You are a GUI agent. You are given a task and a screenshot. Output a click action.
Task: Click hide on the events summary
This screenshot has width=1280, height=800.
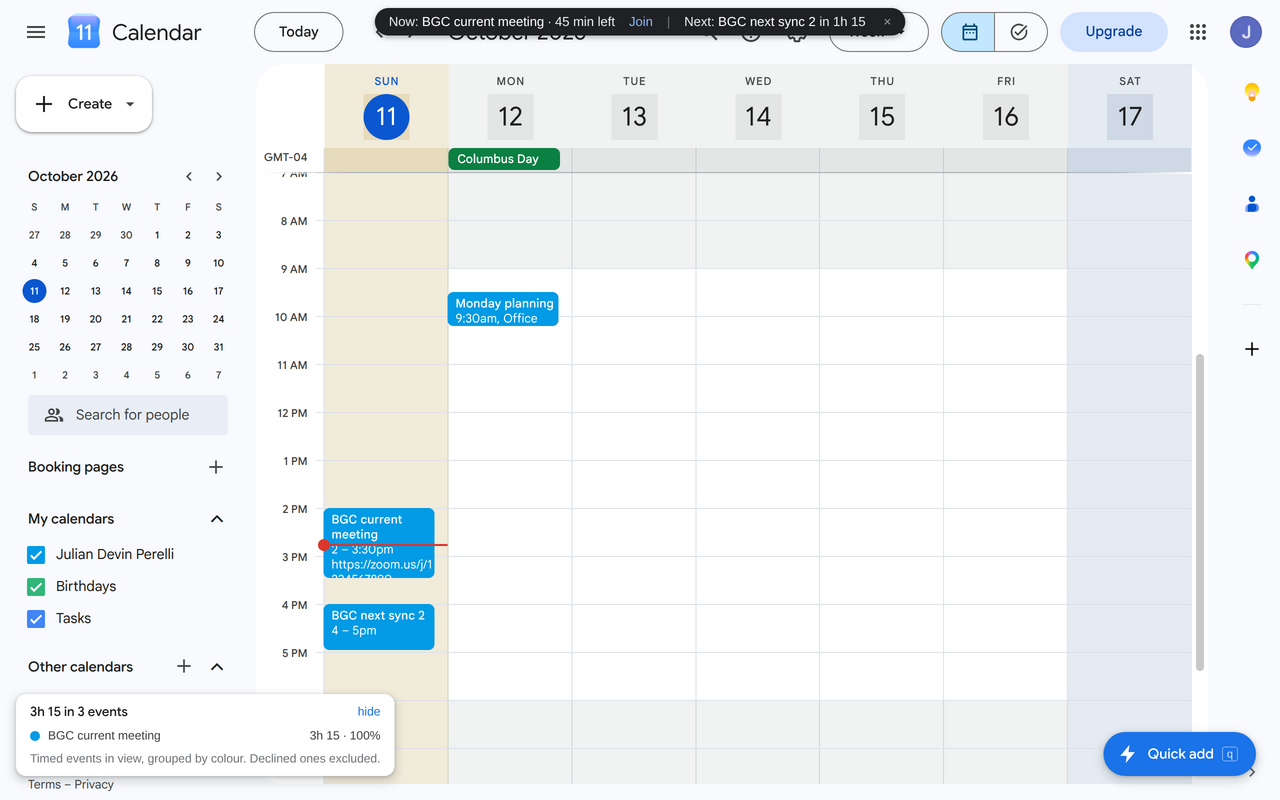(369, 712)
